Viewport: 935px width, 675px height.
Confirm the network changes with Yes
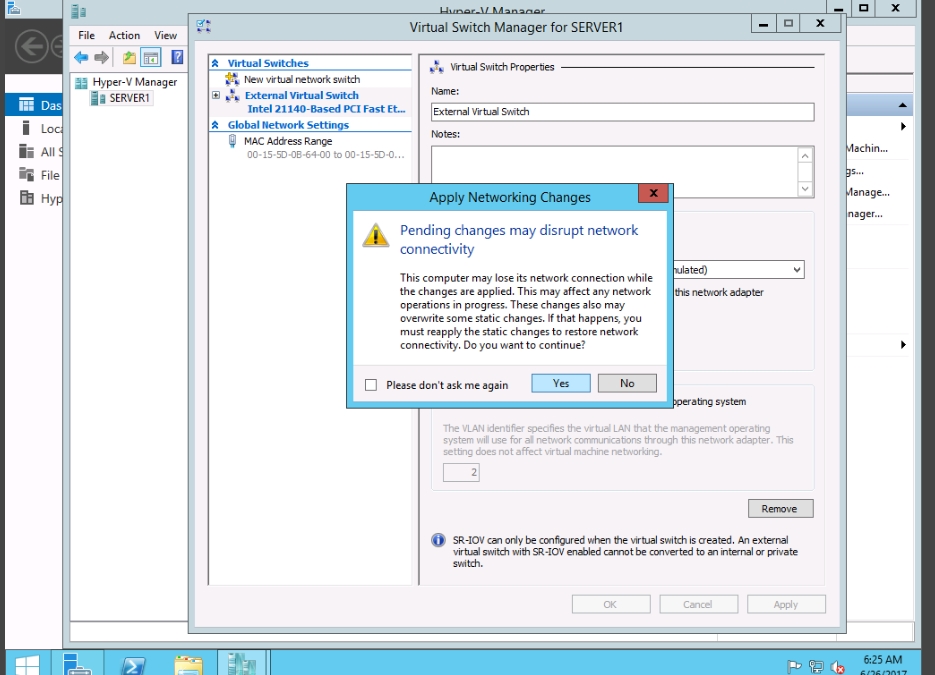(x=561, y=383)
